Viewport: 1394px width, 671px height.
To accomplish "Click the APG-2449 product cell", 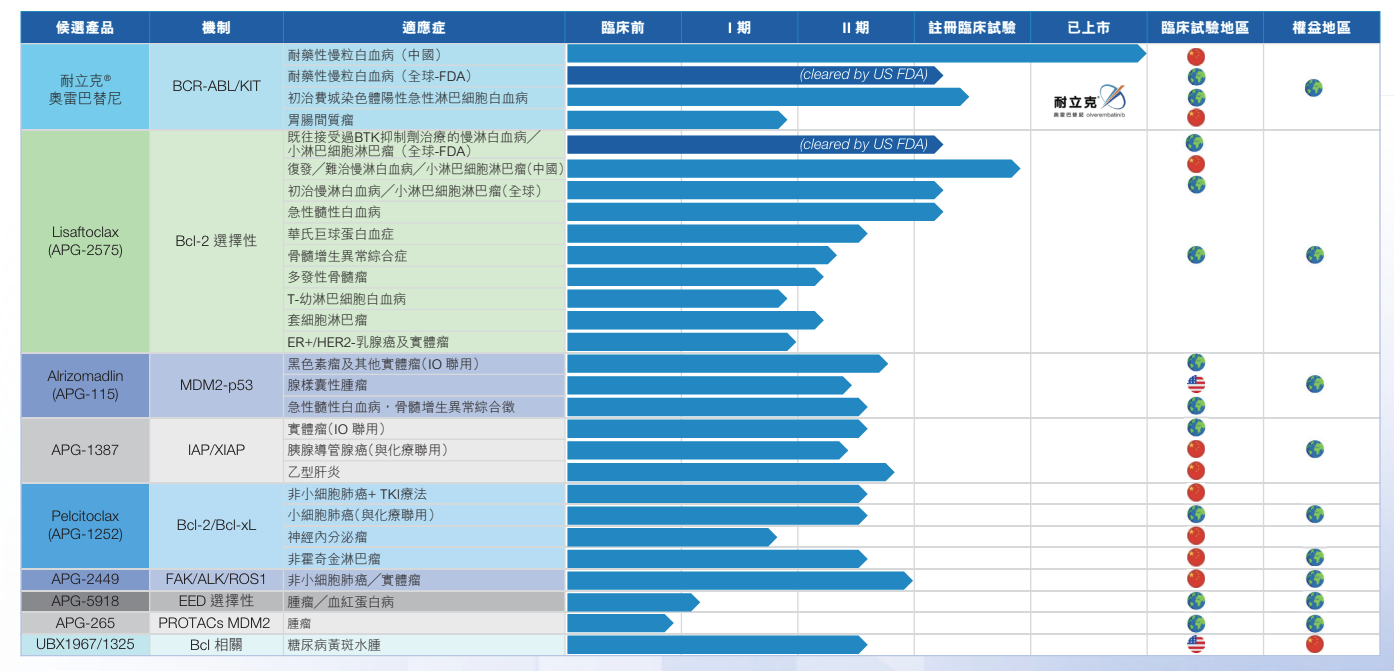I will [85, 579].
